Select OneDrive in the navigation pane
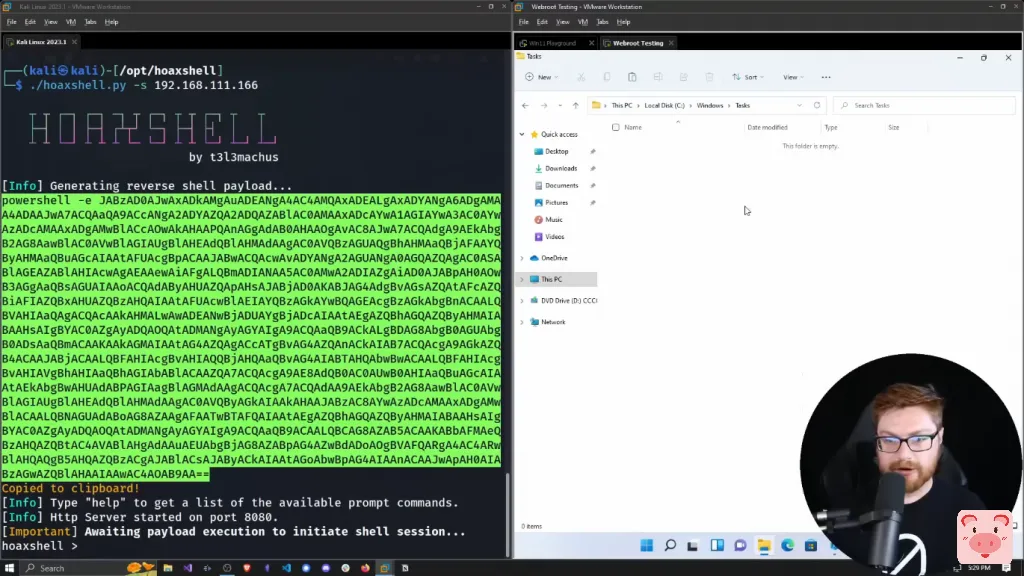This screenshot has width=1024, height=576. click(x=554, y=258)
